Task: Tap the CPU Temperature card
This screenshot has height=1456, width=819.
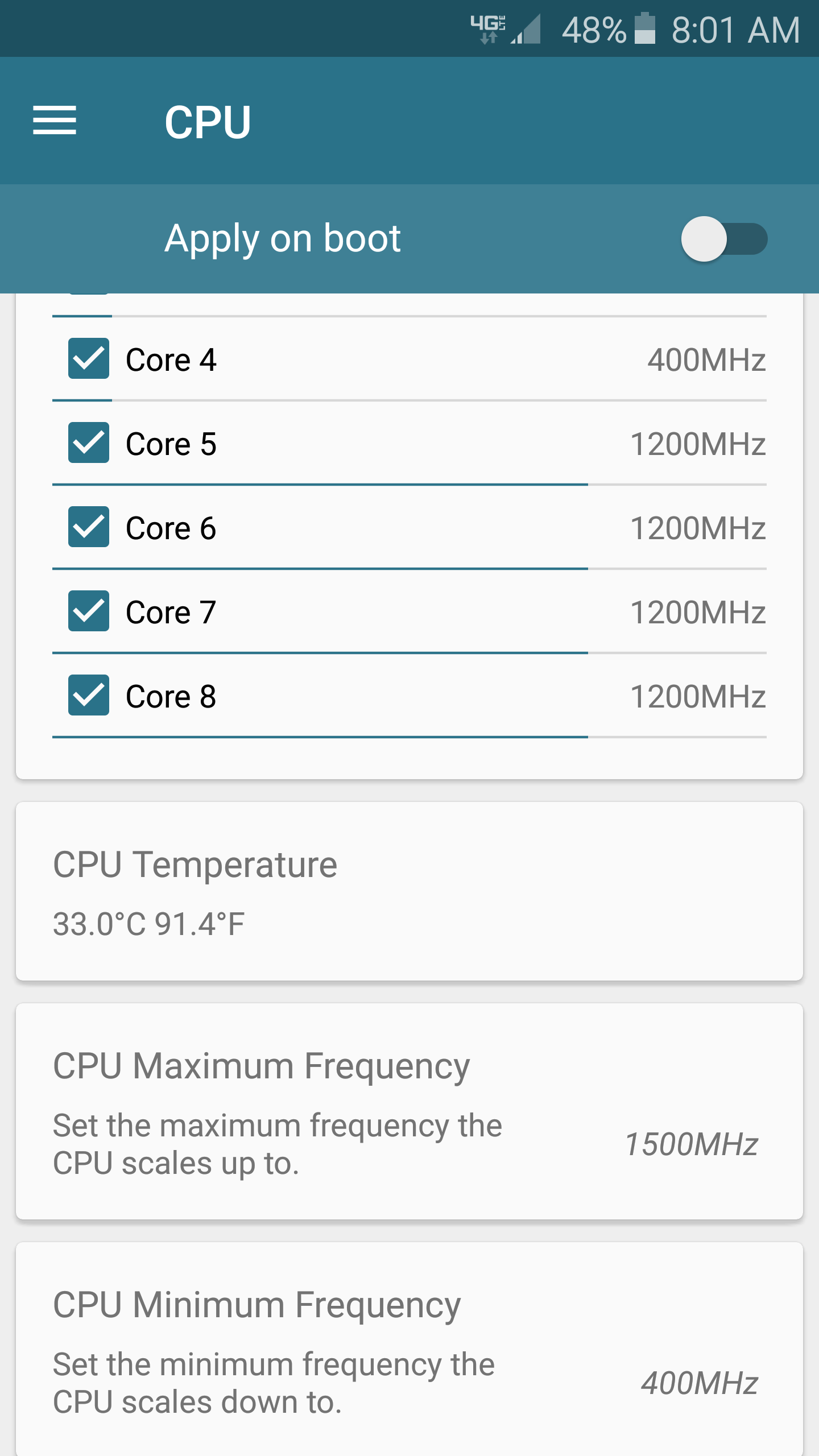Action: tap(409, 892)
